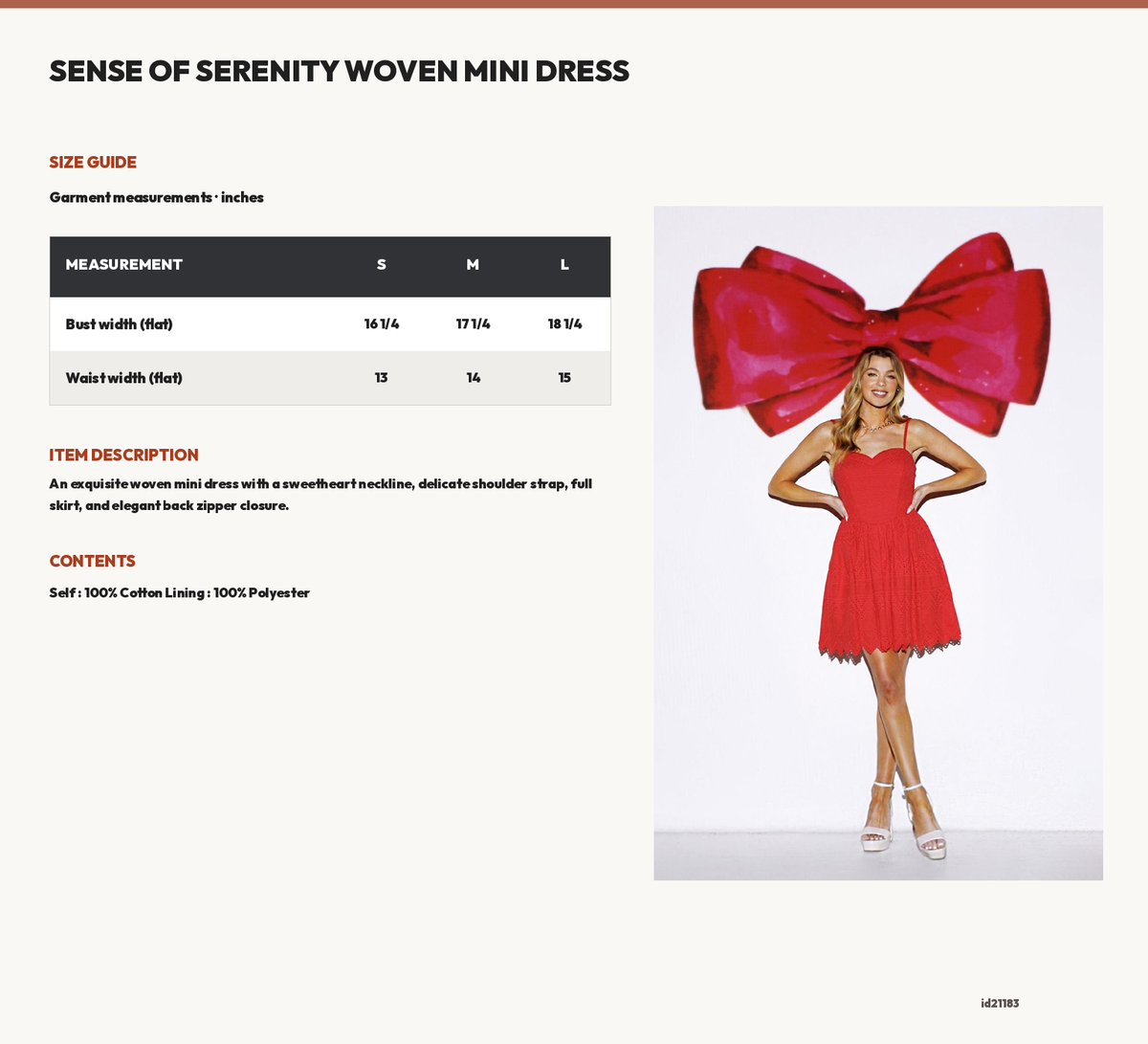Click the '100% Cotton Lining' contents line
The height and width of the screenshot is (1044, 1148).
tap(179, 593)
